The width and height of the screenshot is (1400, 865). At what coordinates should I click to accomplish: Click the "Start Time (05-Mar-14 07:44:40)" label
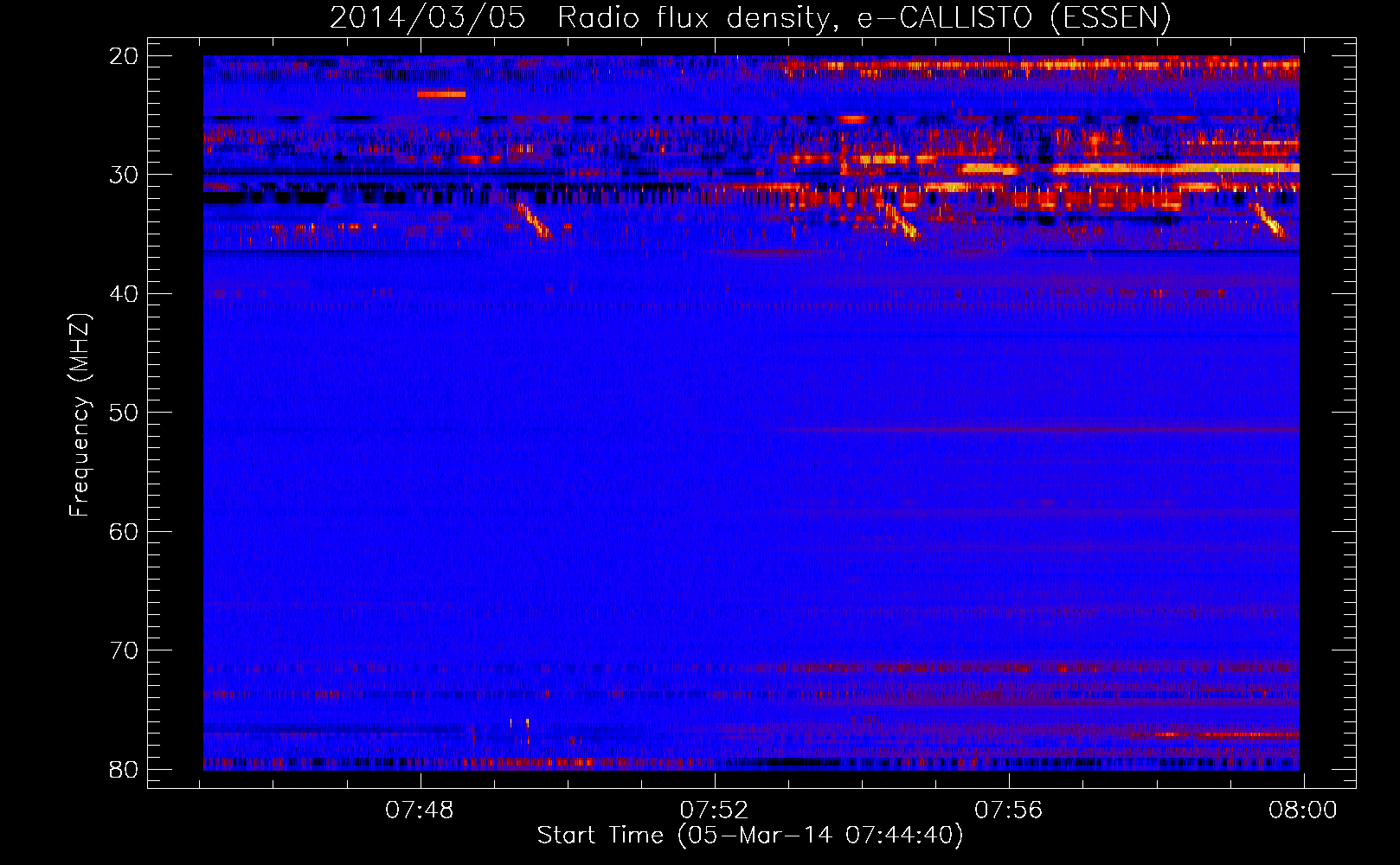(x=750, y=836)
